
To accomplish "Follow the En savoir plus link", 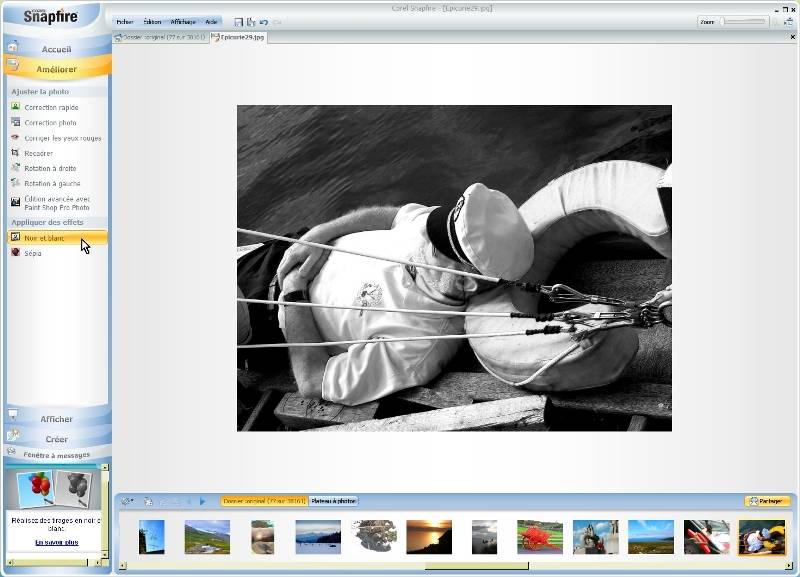I will [56, 542].
